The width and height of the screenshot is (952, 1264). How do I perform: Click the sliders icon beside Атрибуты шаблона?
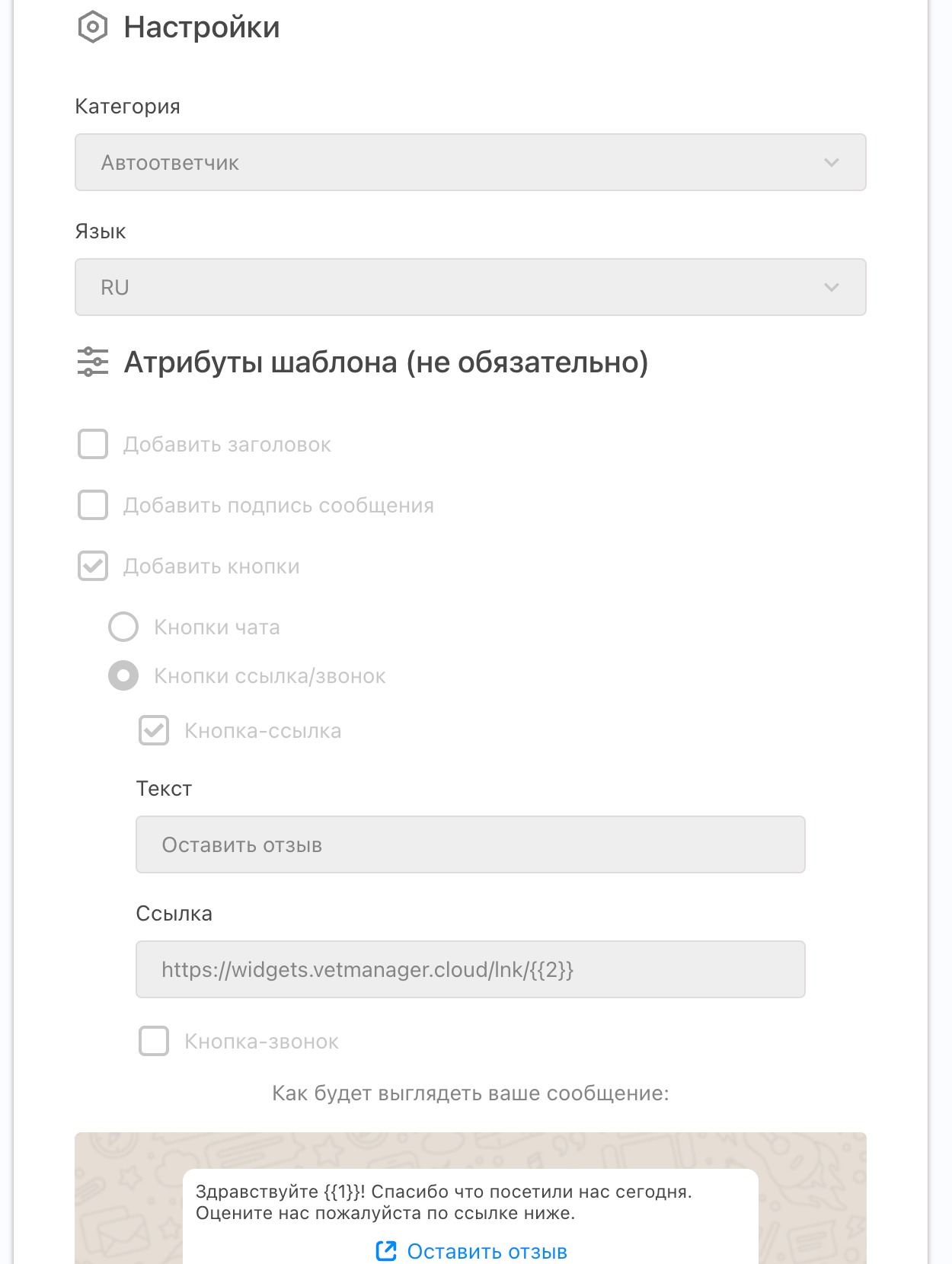(x=92, y=362)
